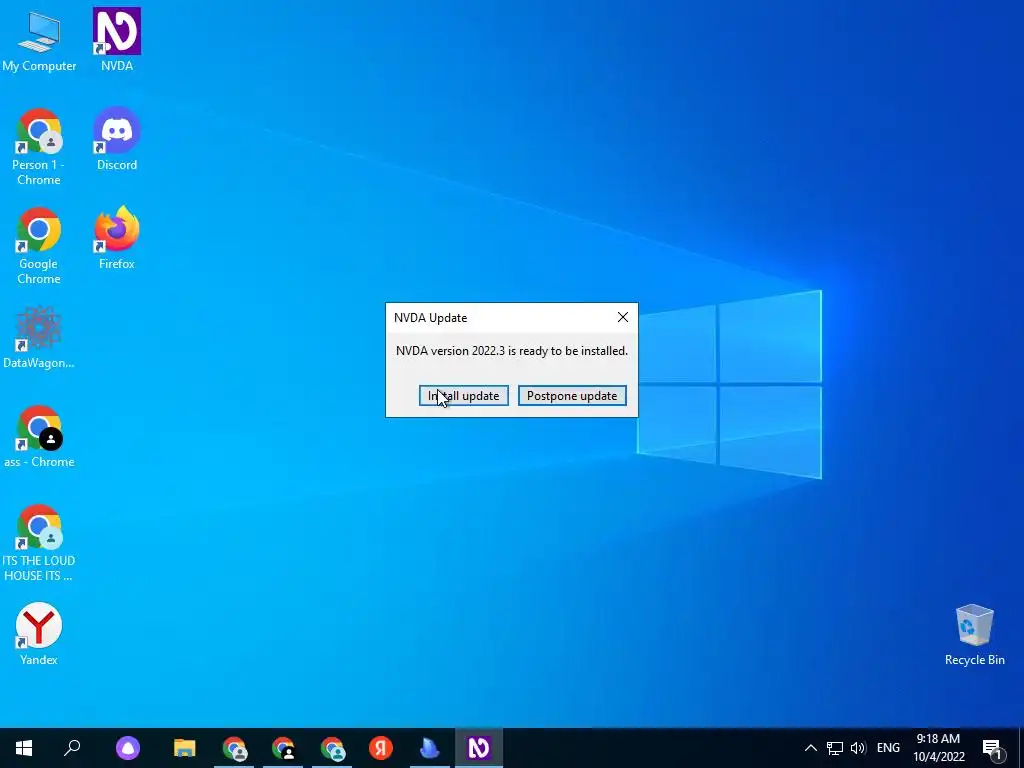Open File Explorer from the taskbar
1024x768 pixels.
(185, 748)
